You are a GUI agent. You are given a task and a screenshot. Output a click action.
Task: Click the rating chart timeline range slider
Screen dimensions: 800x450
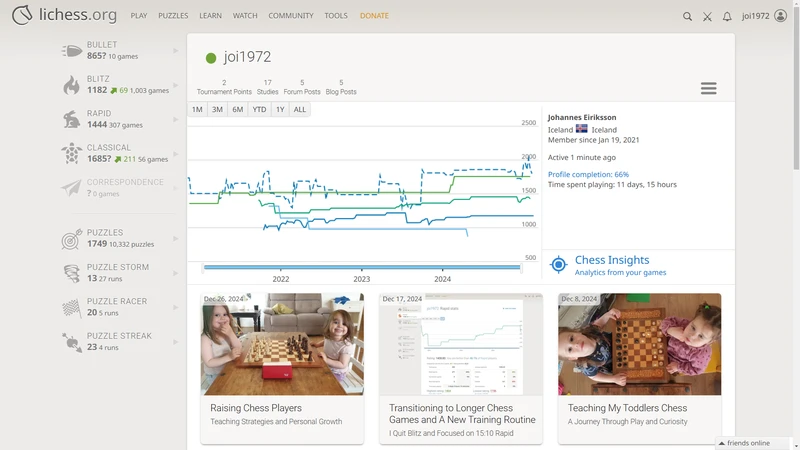pyautogui.click(x=362, y=267)
